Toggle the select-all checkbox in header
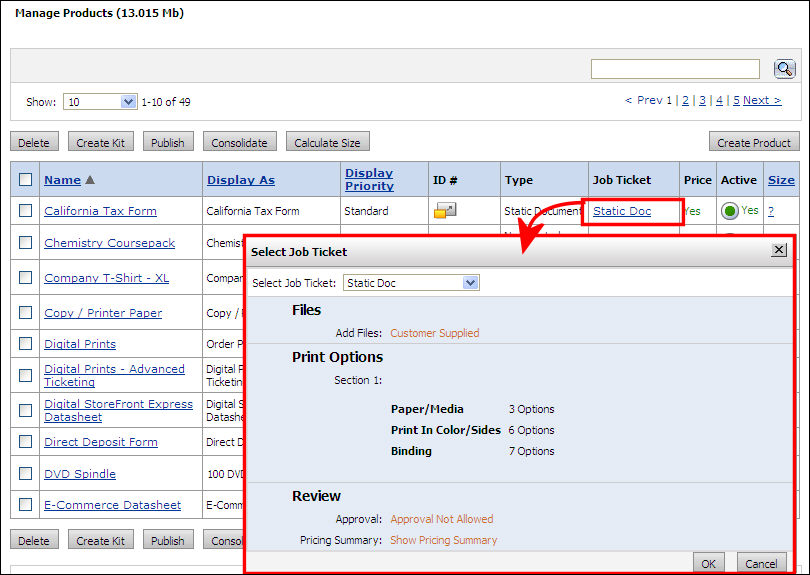This screenshot has height=575, width=810. pos(25,180)
